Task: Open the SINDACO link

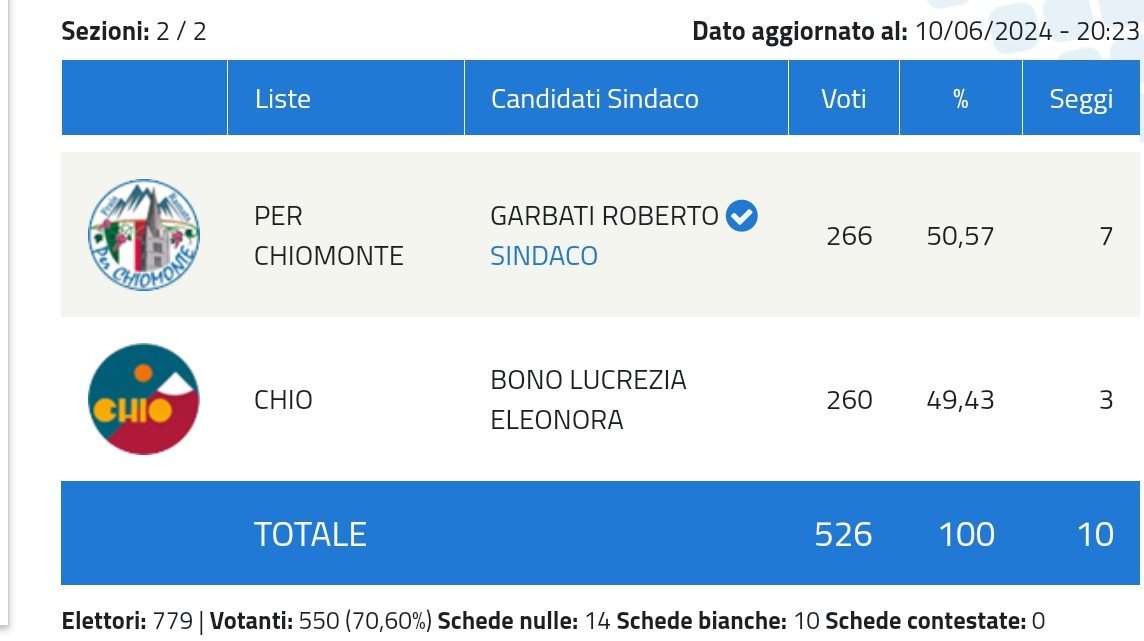Action: tap(544, 256)
